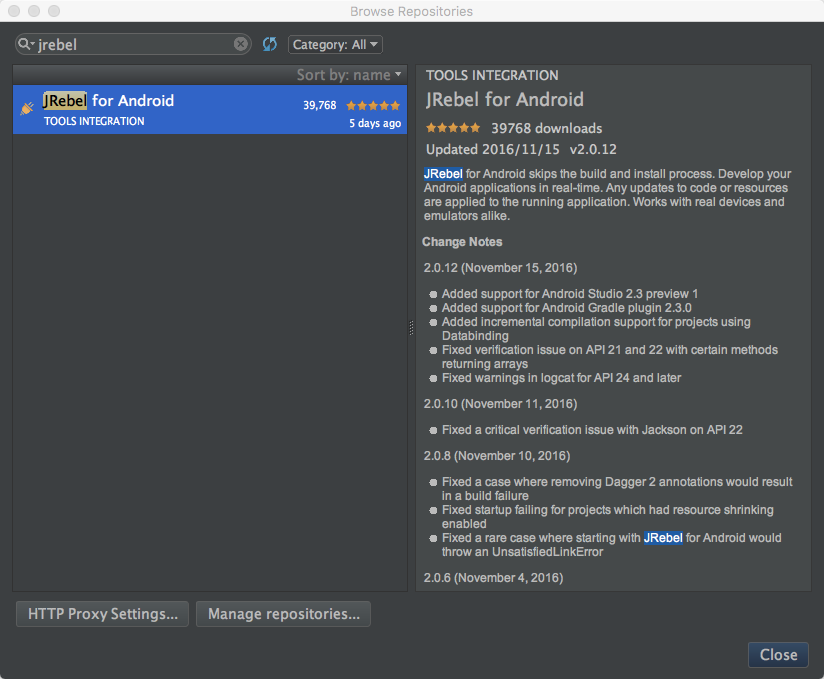Click the JRebel plugin plug icon
This screenshot has width=824, height=679.
(27, 109)
